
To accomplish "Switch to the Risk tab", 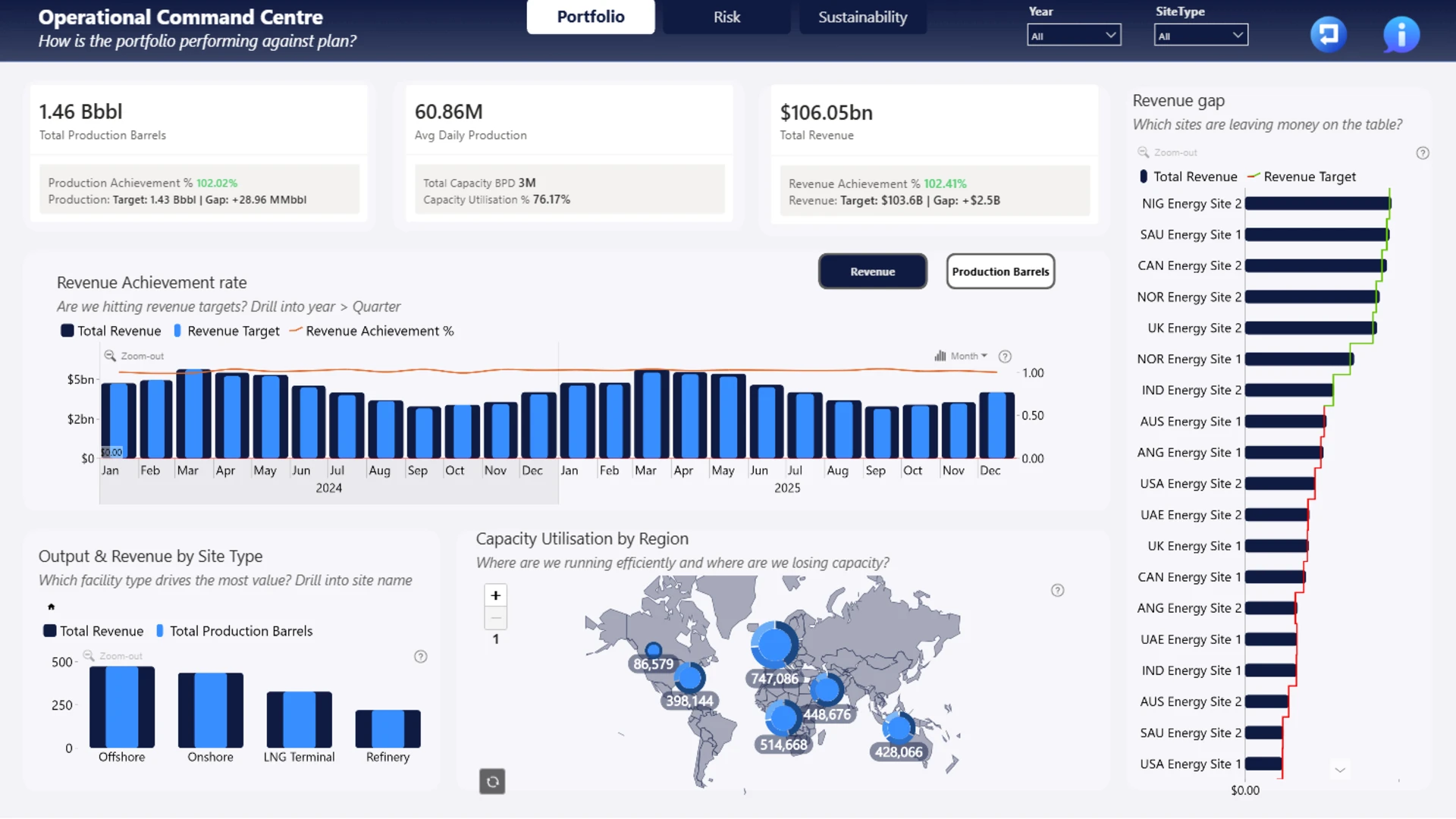I will (726, 17).
